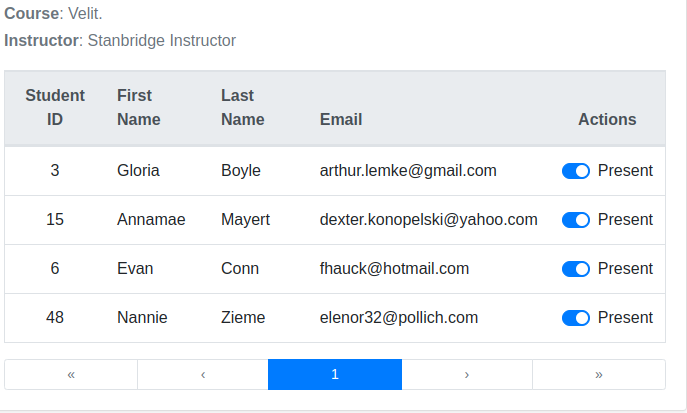
Task: Toggle attendance switch for Annamae Mayert
Action: pos(576,220)
